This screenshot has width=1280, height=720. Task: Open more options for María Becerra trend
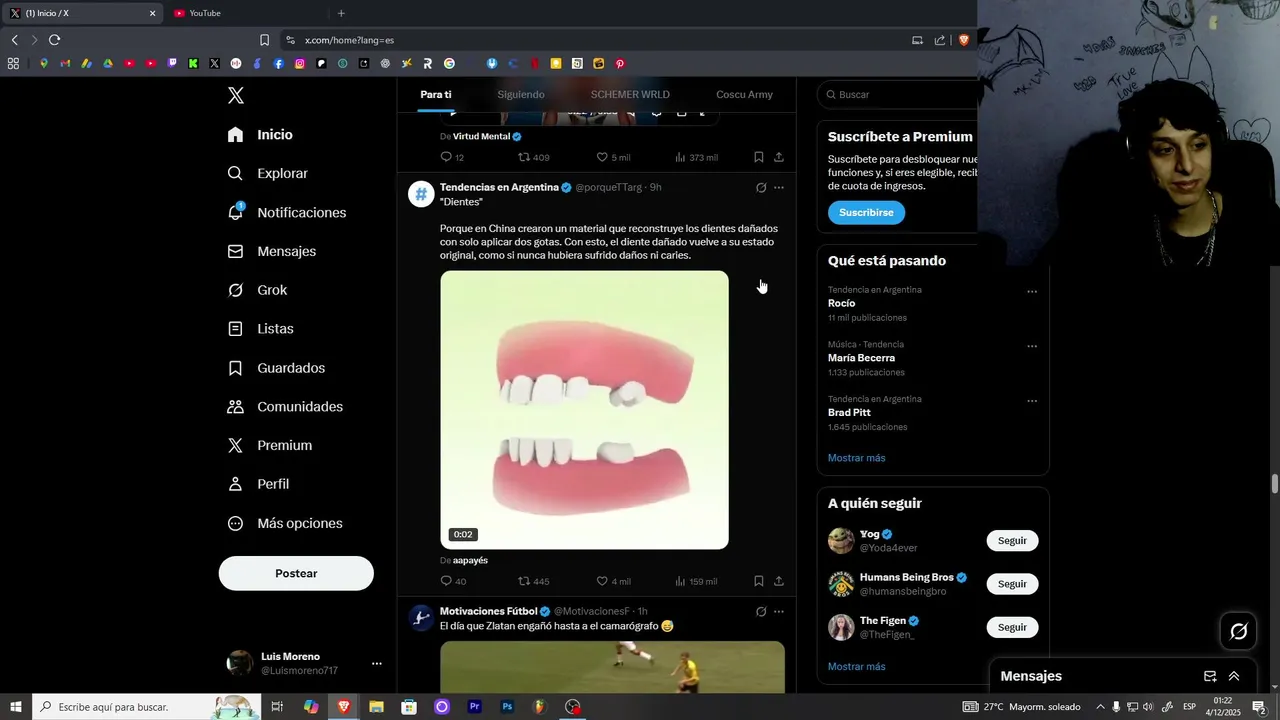click(1032, 347)
